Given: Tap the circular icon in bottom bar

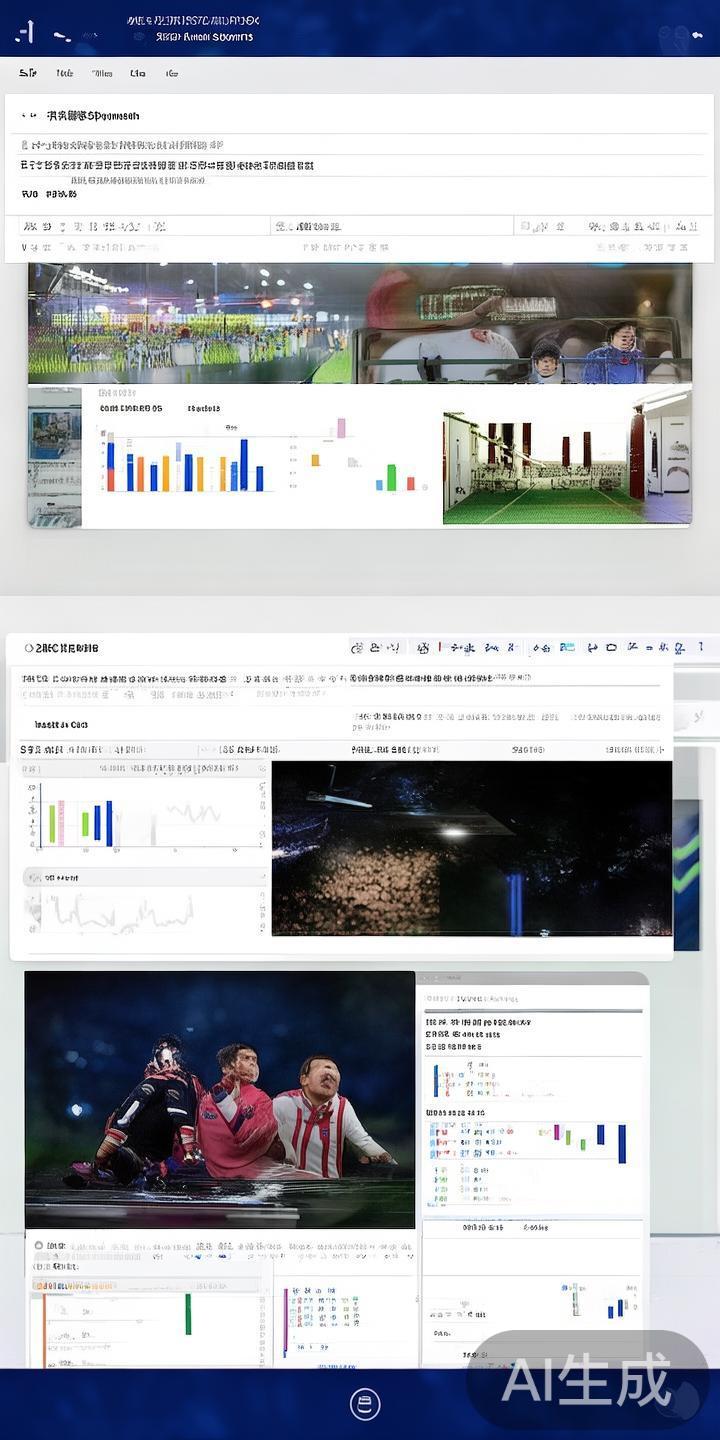Looking at the screenshot, I should click(365, 1404).
